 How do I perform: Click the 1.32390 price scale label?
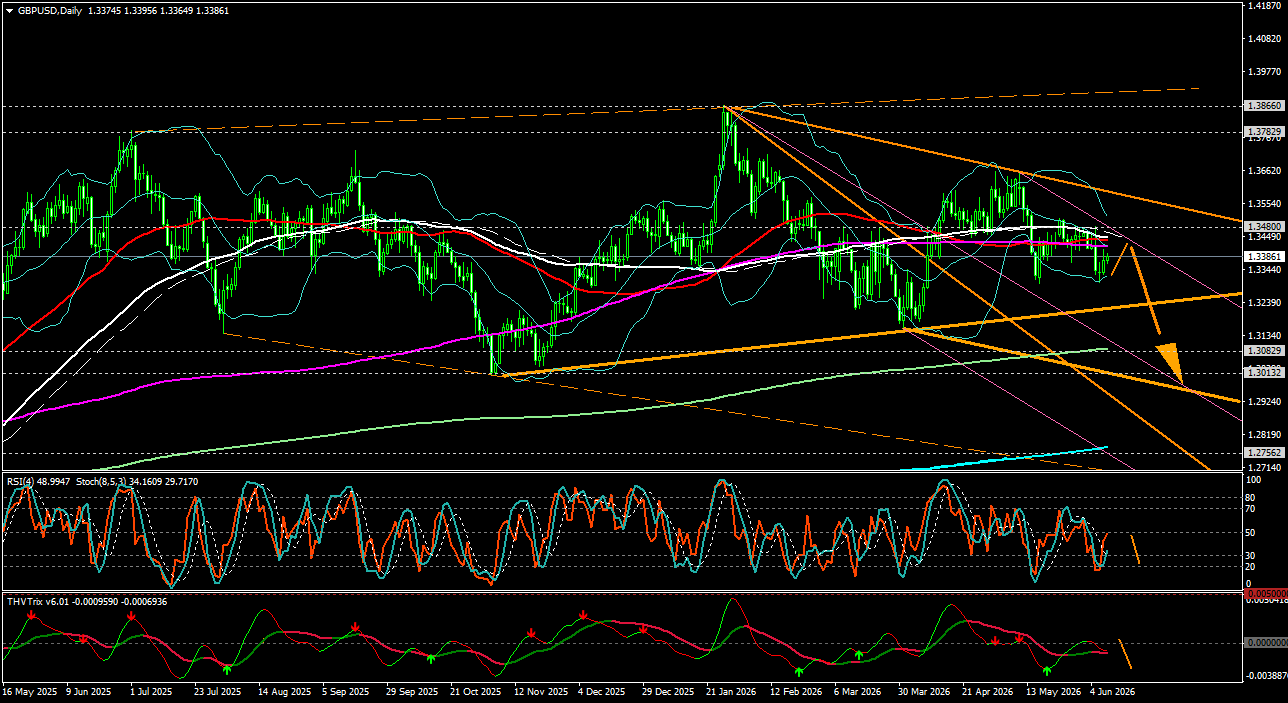1265,303
